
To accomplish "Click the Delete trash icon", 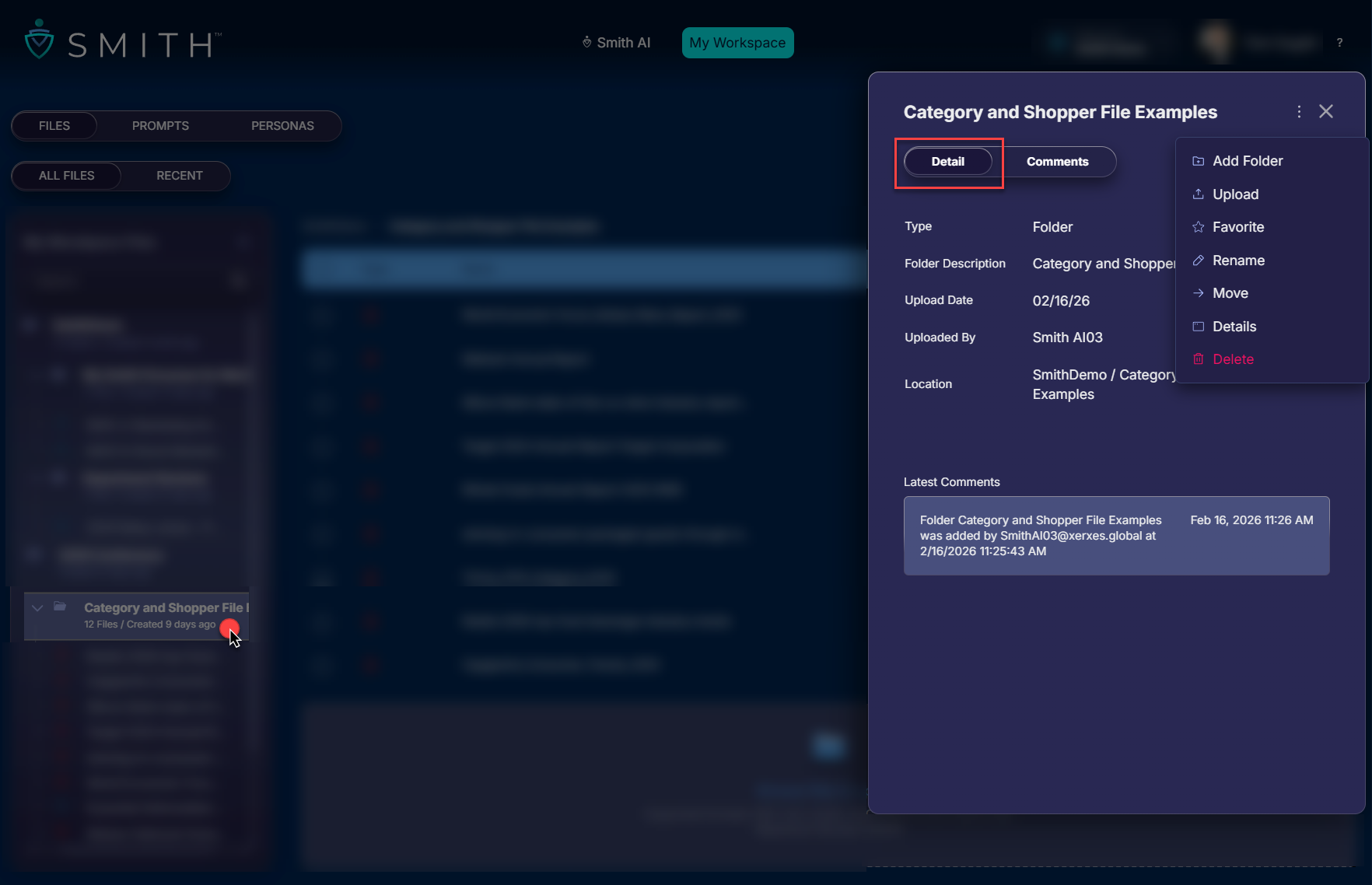I will point(1198,359).
